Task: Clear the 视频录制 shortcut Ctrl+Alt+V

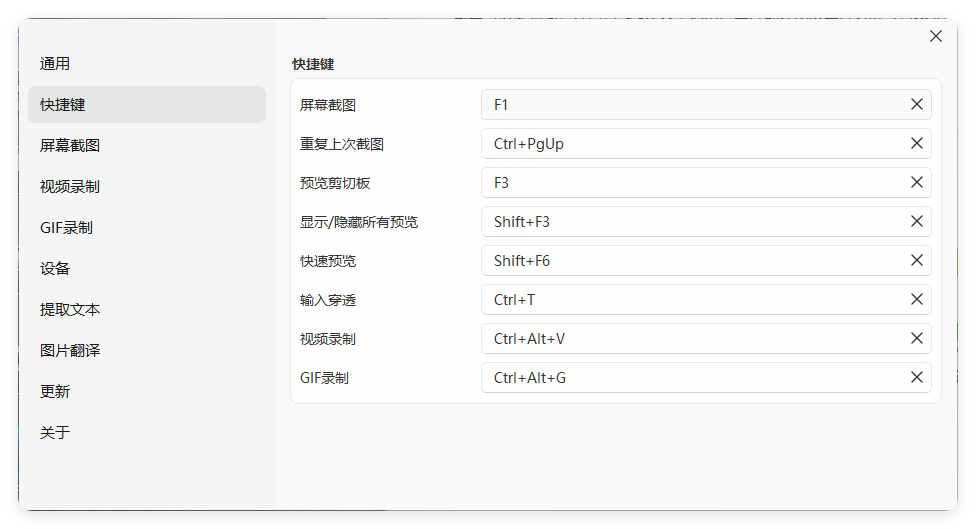Action: click(916, 338)
